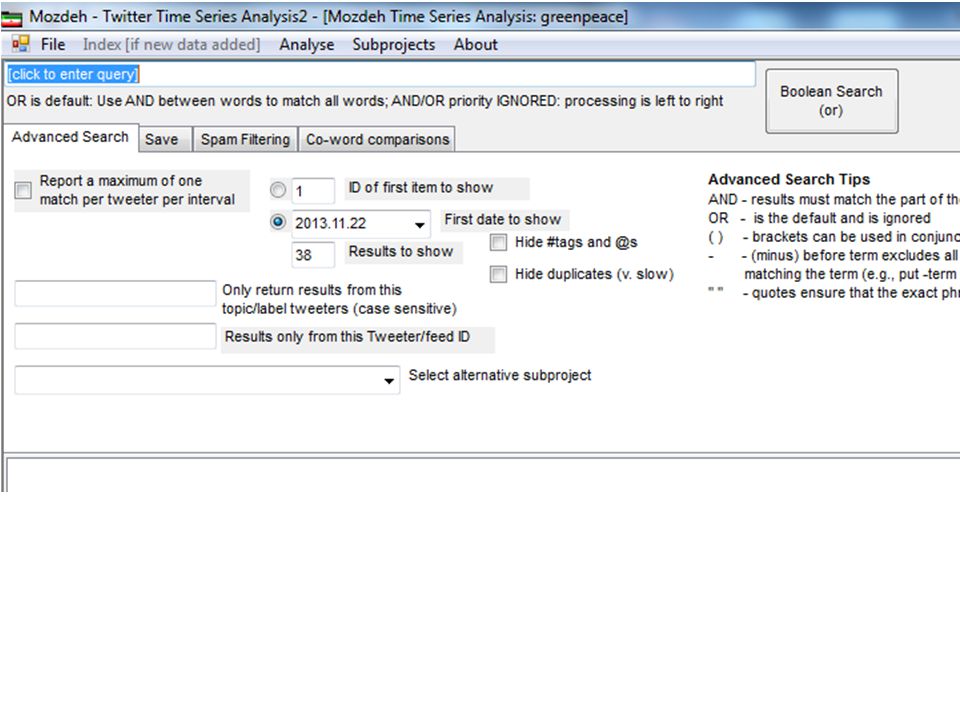Click 'Results only from this Tweeter/feed ID' label
Image resolution: width=960 pixels, height=720 pixels.
point(347,336)
